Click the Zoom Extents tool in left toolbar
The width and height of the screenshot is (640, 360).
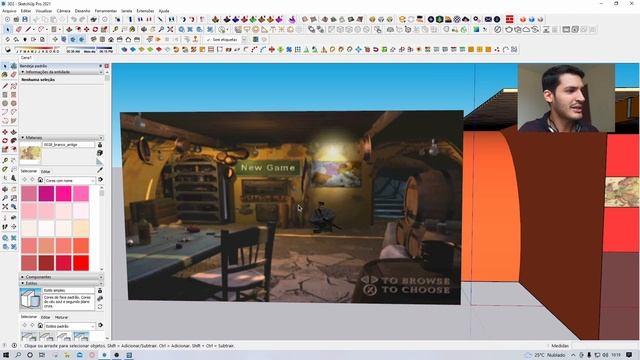coord(4,207)
